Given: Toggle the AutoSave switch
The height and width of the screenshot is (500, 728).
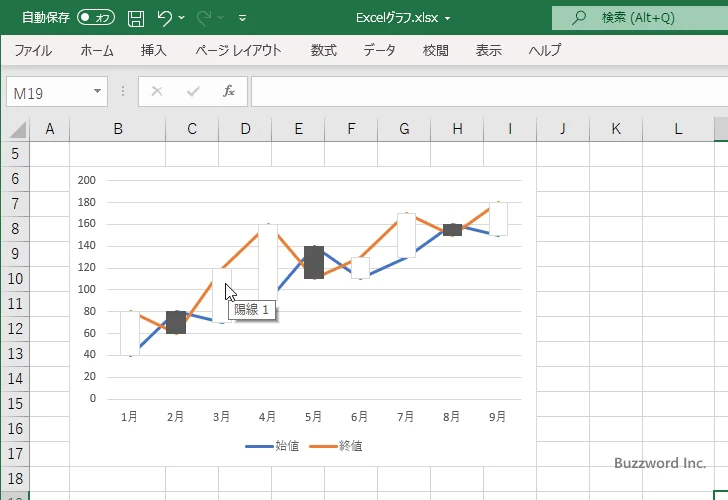Looking at the screenshot, I should point(96,18).
